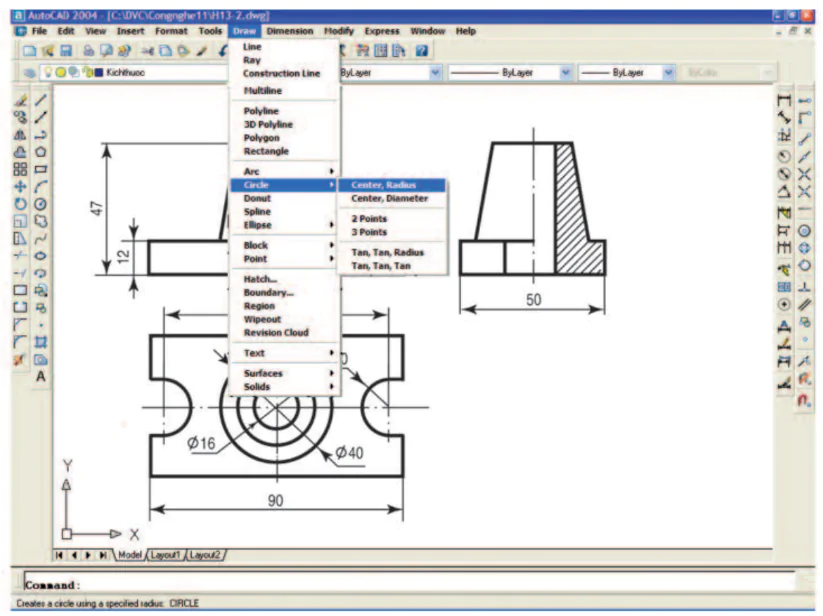This screenshot has height=616, width=823.
Task: Select the Rectangle tool icon
Action: point(40,169)
